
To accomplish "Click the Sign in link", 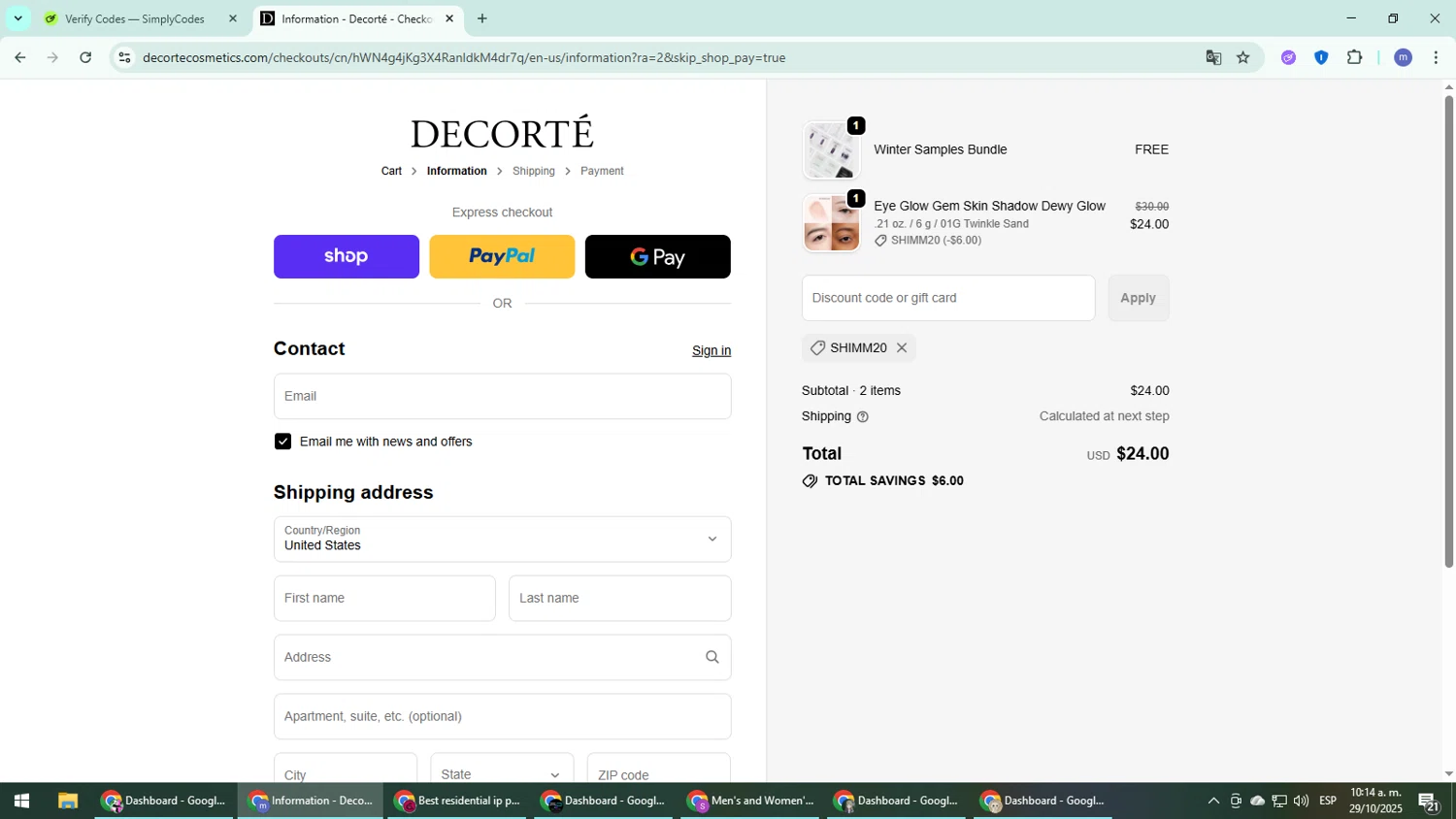I will (711, 350).
